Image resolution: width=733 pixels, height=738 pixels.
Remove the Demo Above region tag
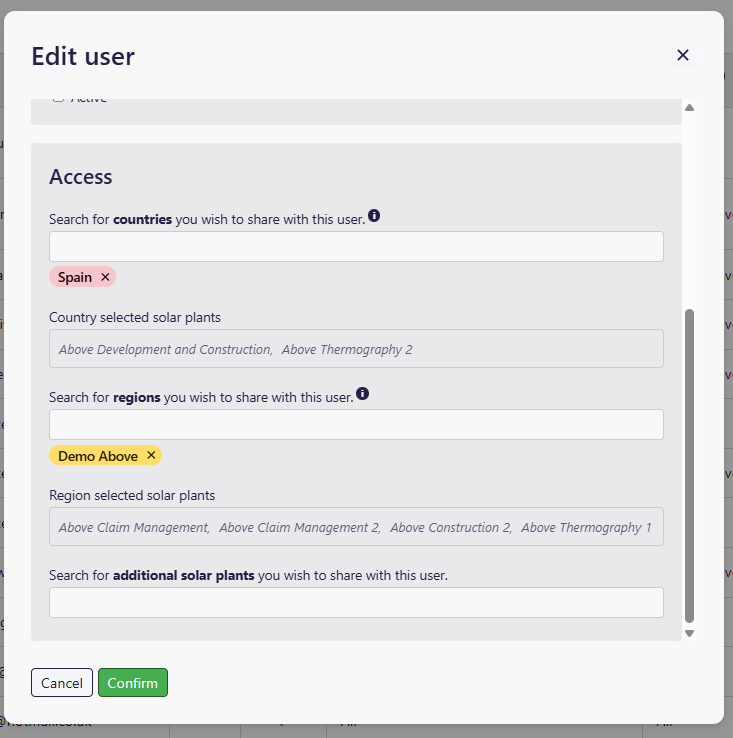[151, 455]
